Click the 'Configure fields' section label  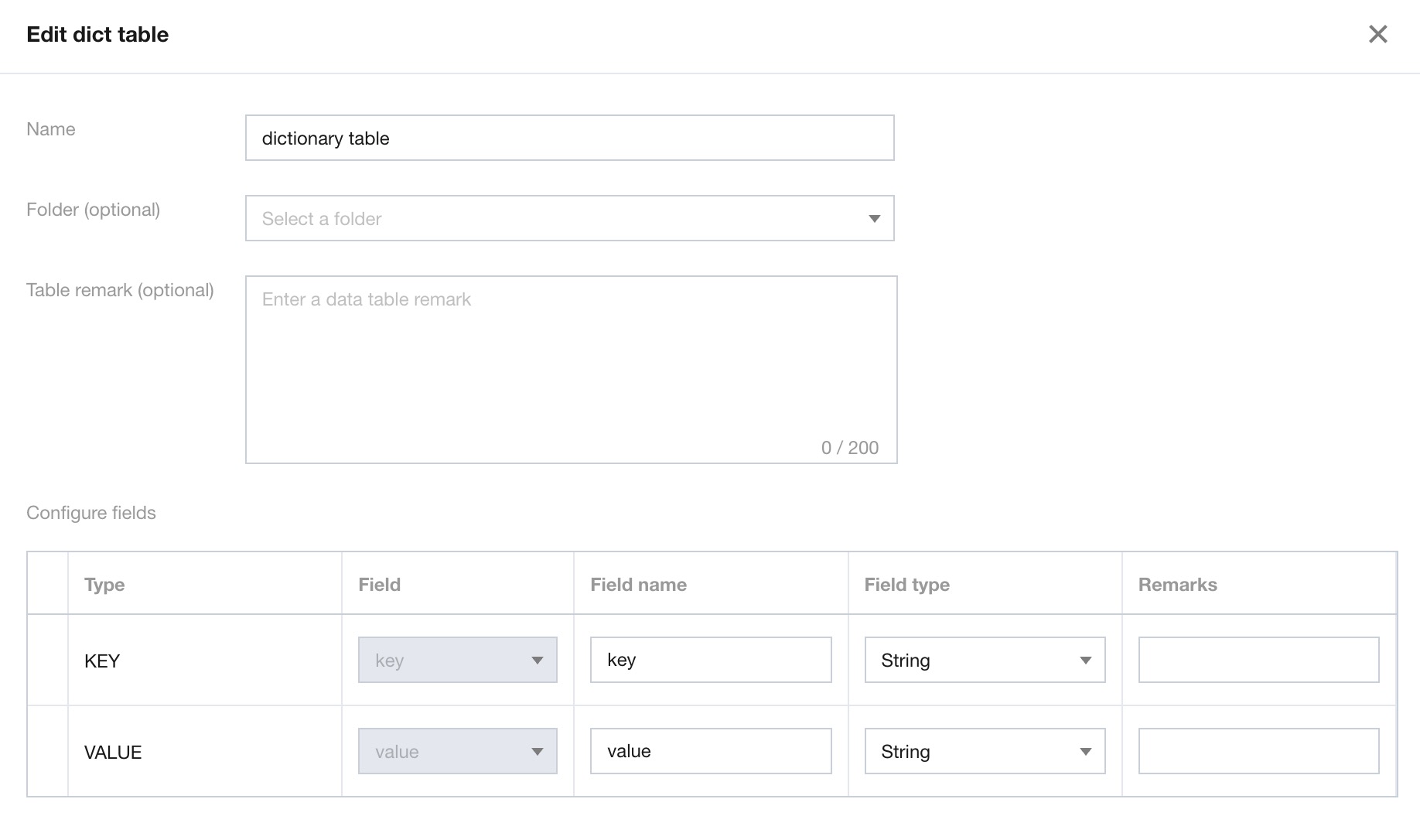(x=91, y=513)
